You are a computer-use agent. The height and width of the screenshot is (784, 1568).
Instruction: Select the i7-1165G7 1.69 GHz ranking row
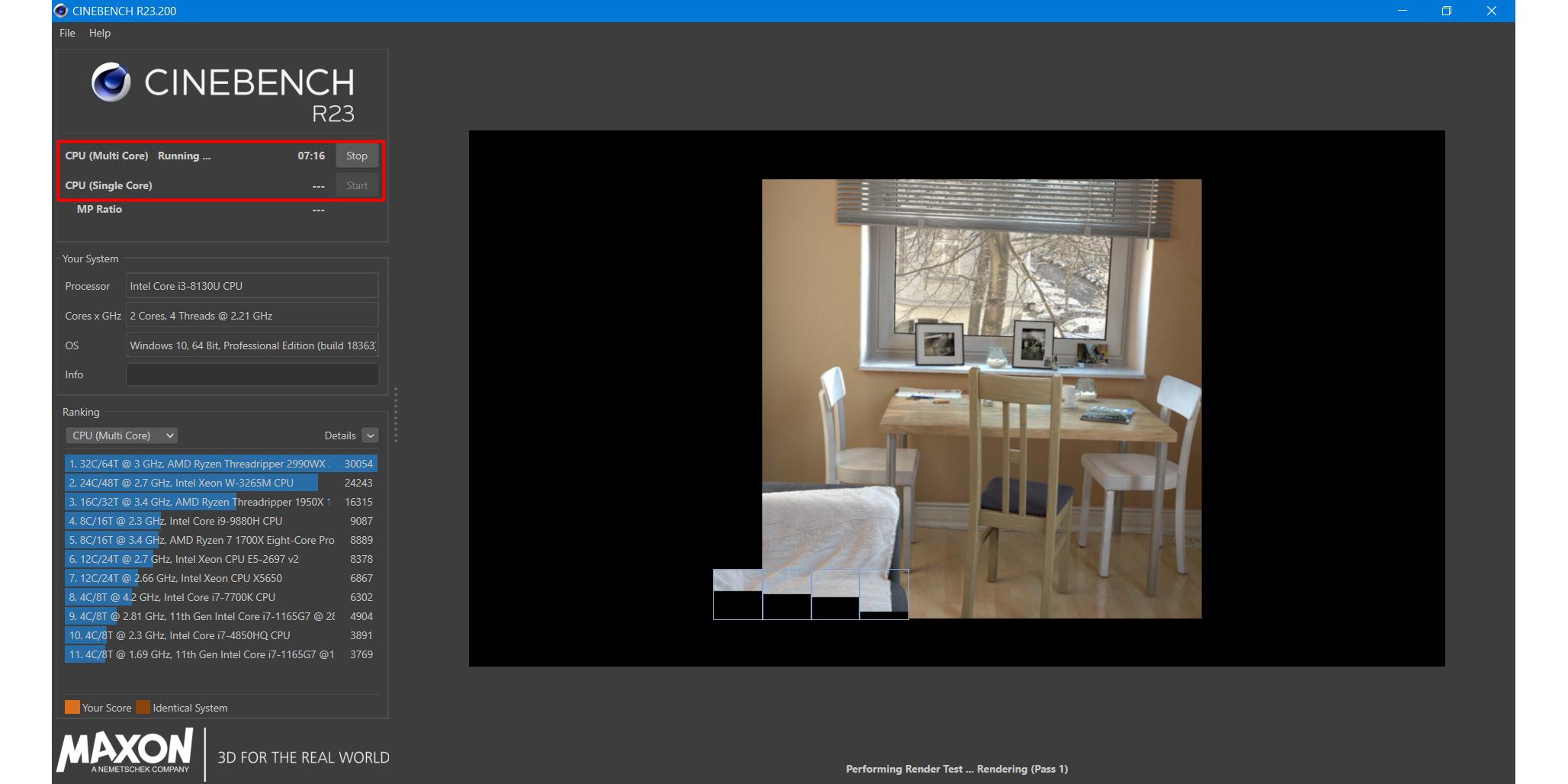pyautogui.click(x=221, y=654)
